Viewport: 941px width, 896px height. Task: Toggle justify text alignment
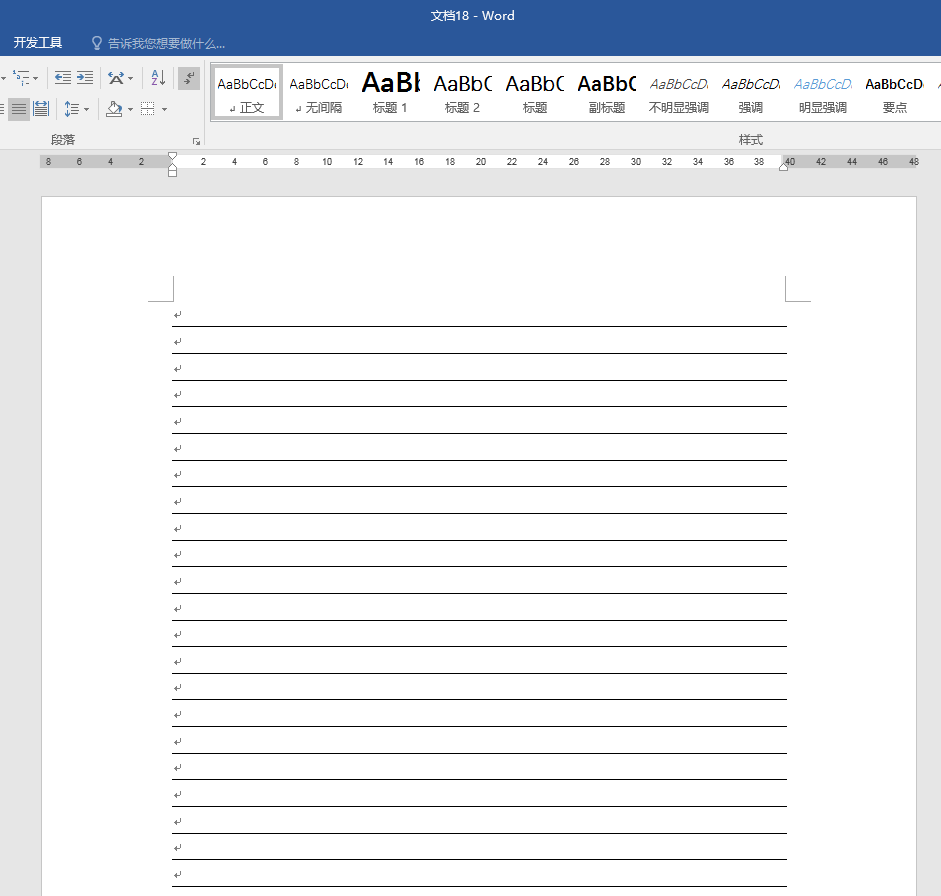[19, 108]
